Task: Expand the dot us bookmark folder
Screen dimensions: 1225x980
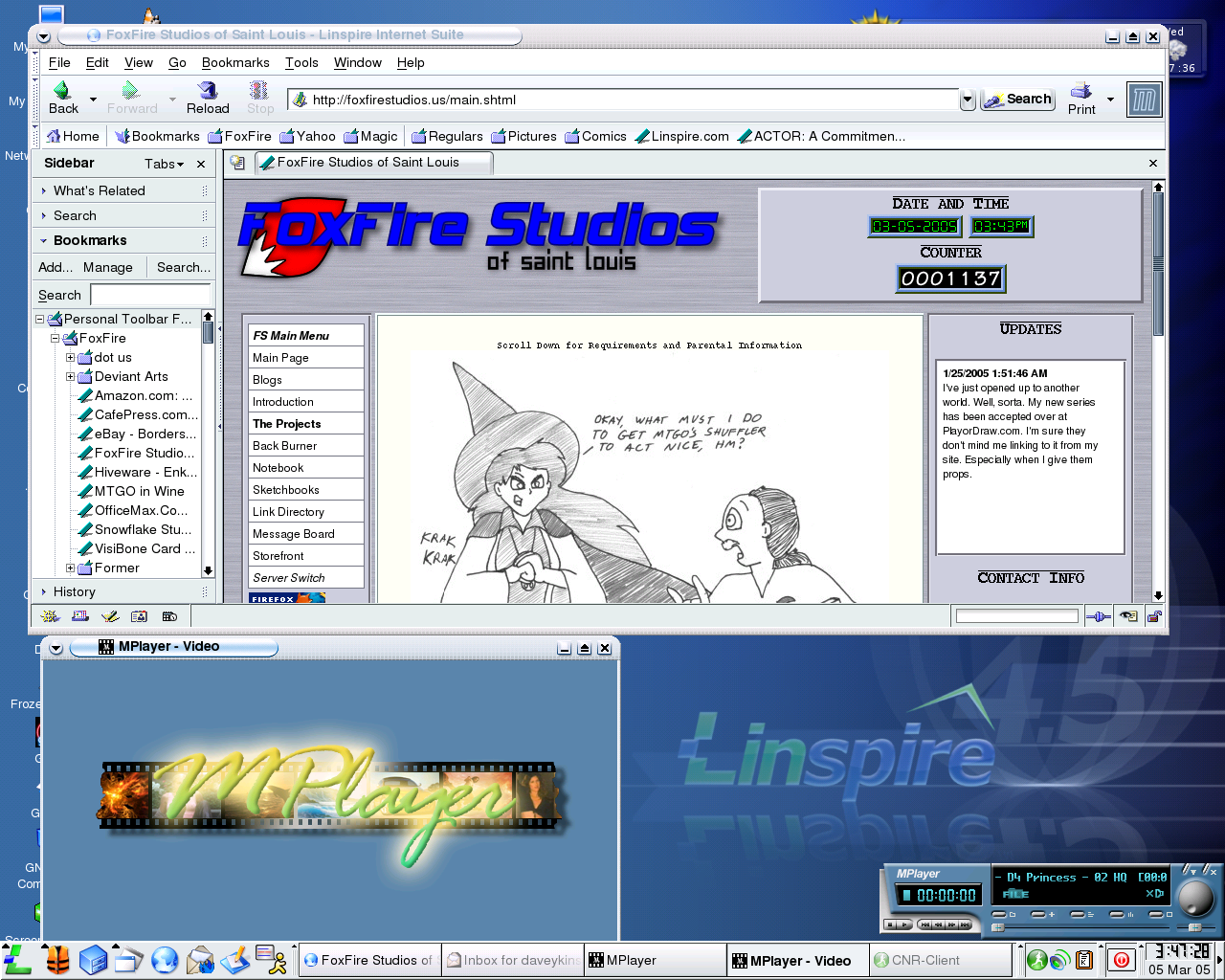Action: click(x=70, y=358)
